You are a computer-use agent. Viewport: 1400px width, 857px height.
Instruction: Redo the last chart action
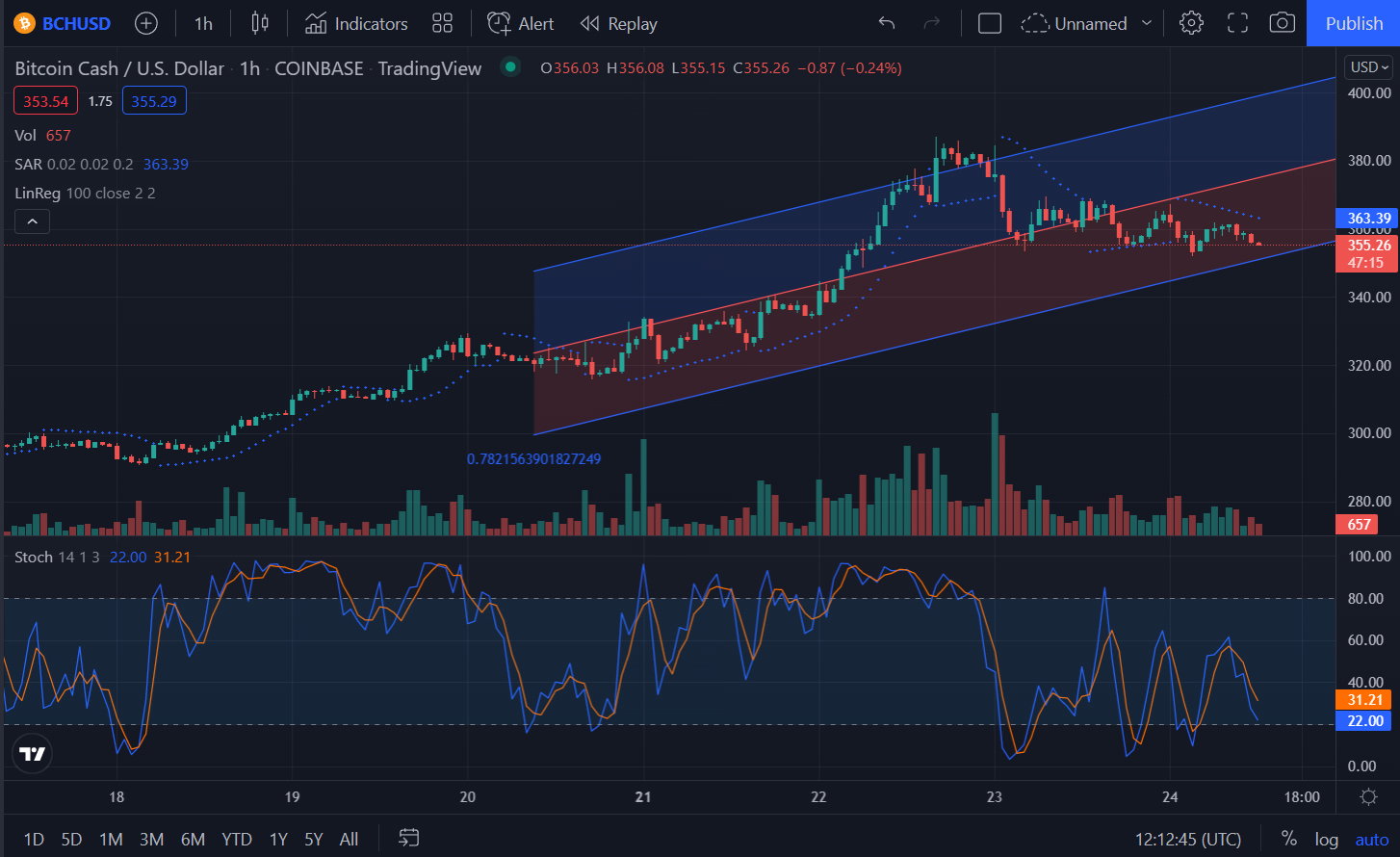931,23
